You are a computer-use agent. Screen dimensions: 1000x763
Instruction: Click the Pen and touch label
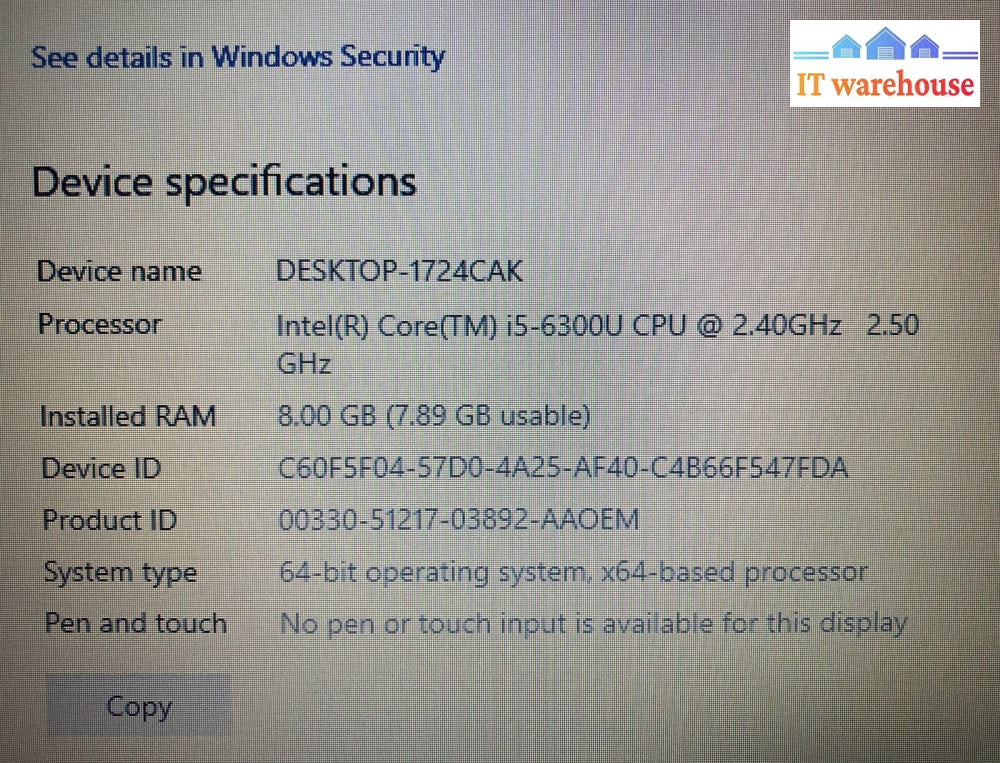[135, 623]
